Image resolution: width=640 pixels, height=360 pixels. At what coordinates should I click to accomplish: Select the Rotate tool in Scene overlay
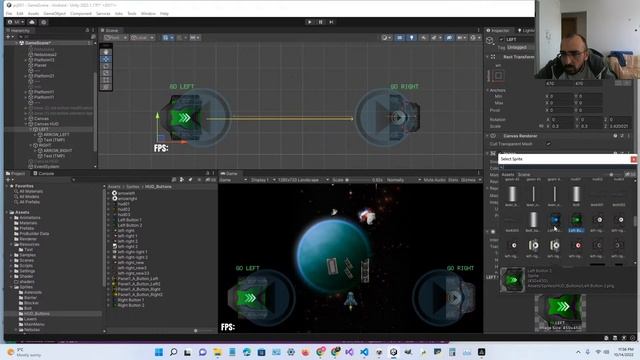point(106,66)
